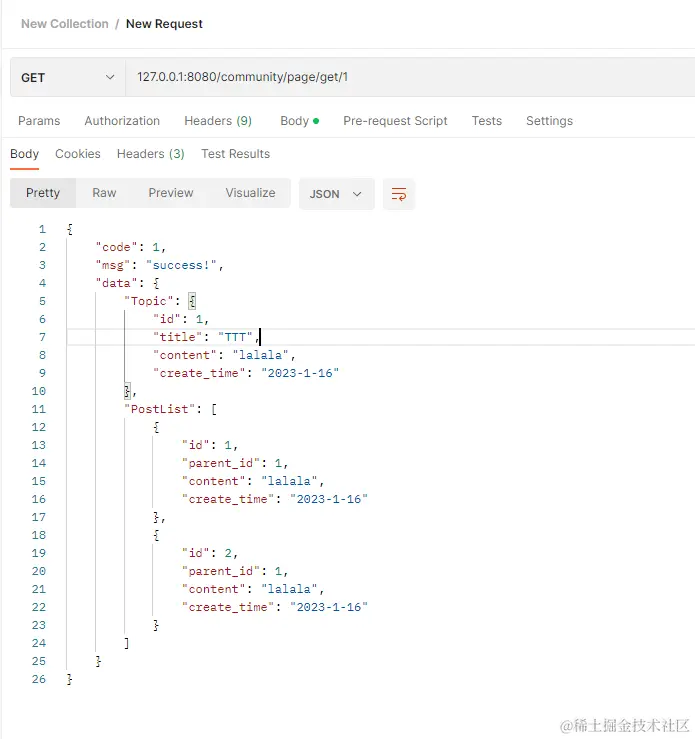Image resolution: width=695 pixels, height=739 pixels.
Task: Collapse the "Topic" object at line 5
Action: click(192, 301)
